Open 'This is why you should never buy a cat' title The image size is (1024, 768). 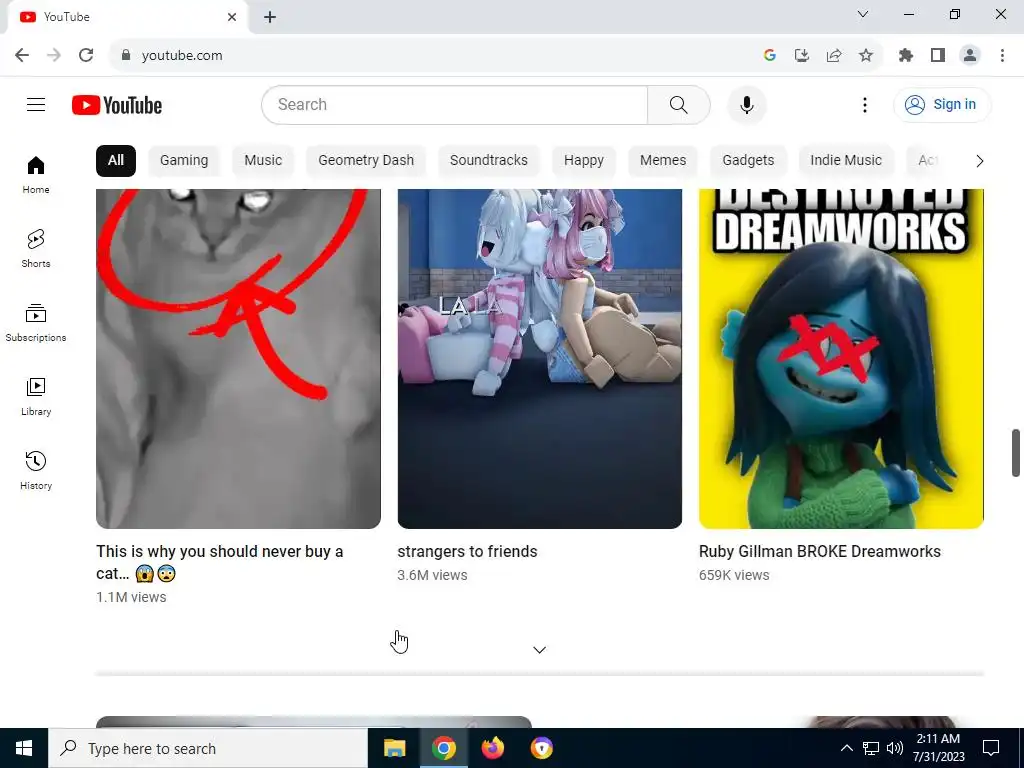219,562
